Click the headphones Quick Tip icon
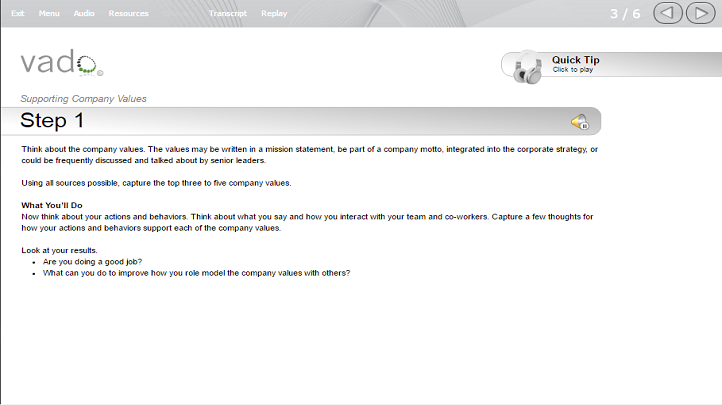722x405 pixels. tap(528, 68)
